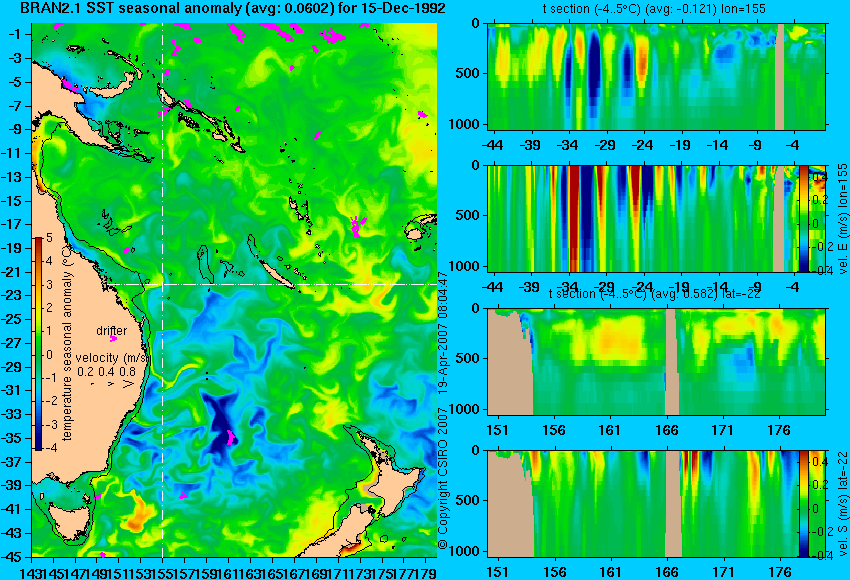Click the '-23' latitude label on the map axis
This screenshot has height=580, width=850.
[13, 295]
